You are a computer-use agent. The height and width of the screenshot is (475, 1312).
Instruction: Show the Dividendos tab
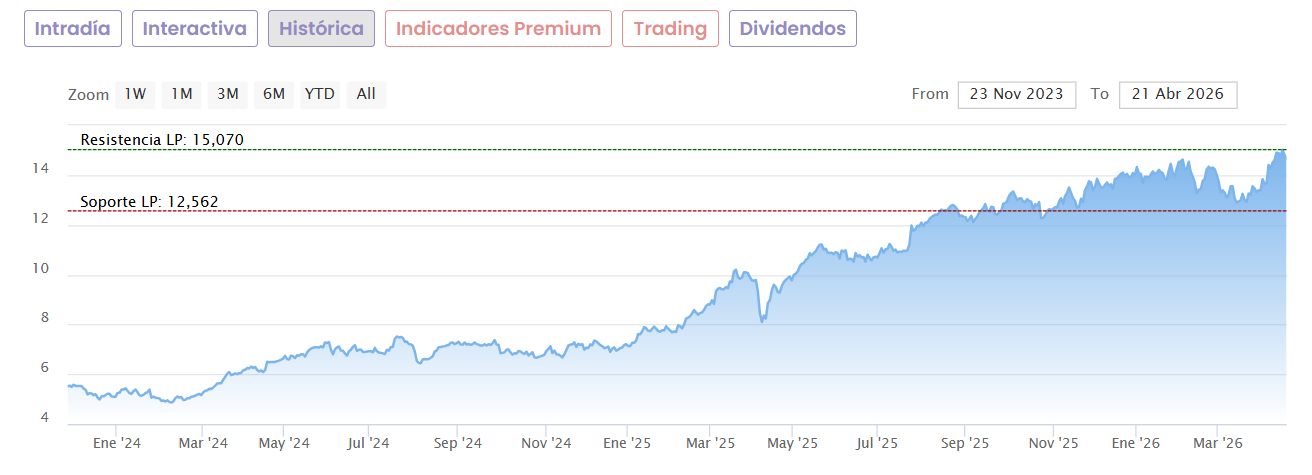pos(793,29)
